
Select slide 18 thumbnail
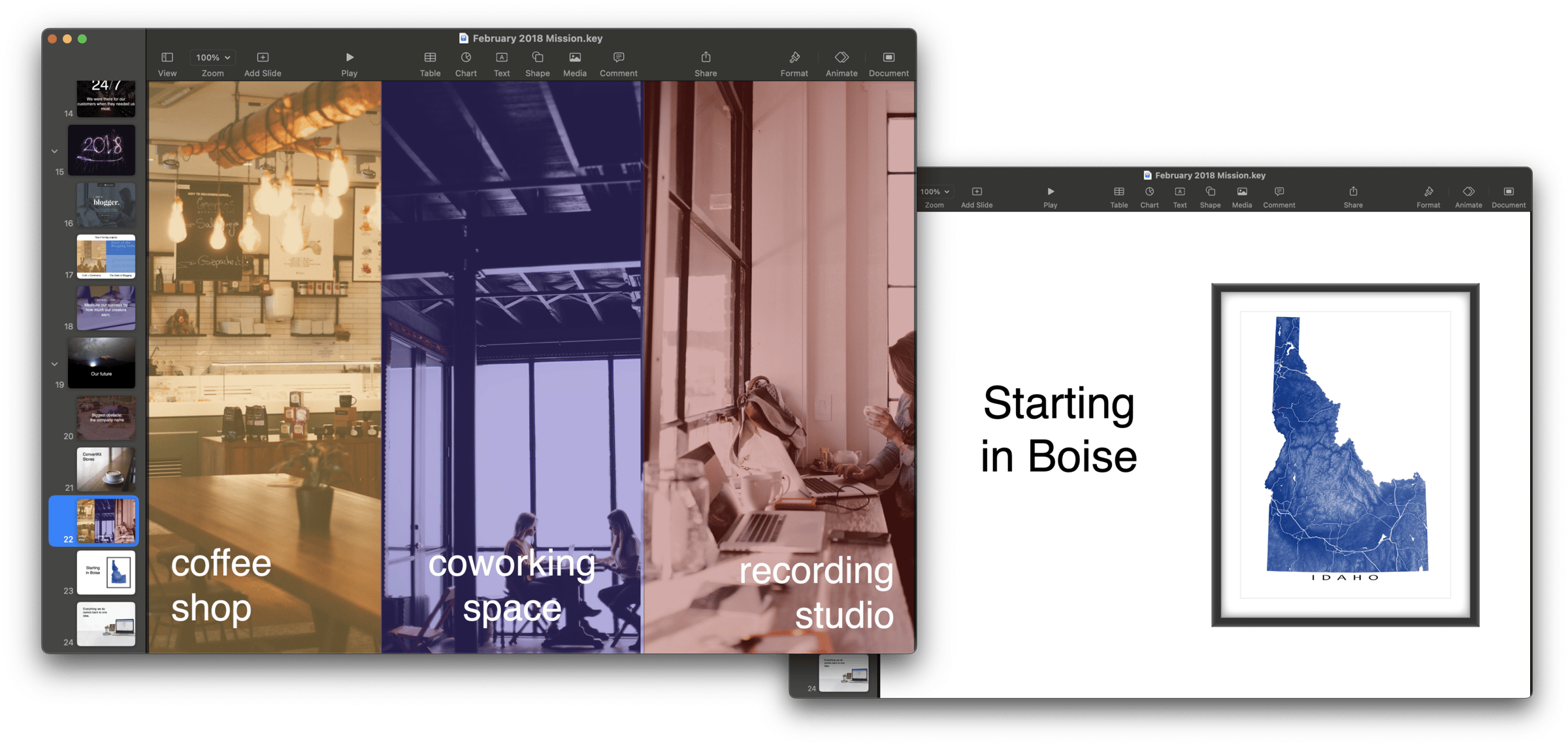(x=106, y=308)
